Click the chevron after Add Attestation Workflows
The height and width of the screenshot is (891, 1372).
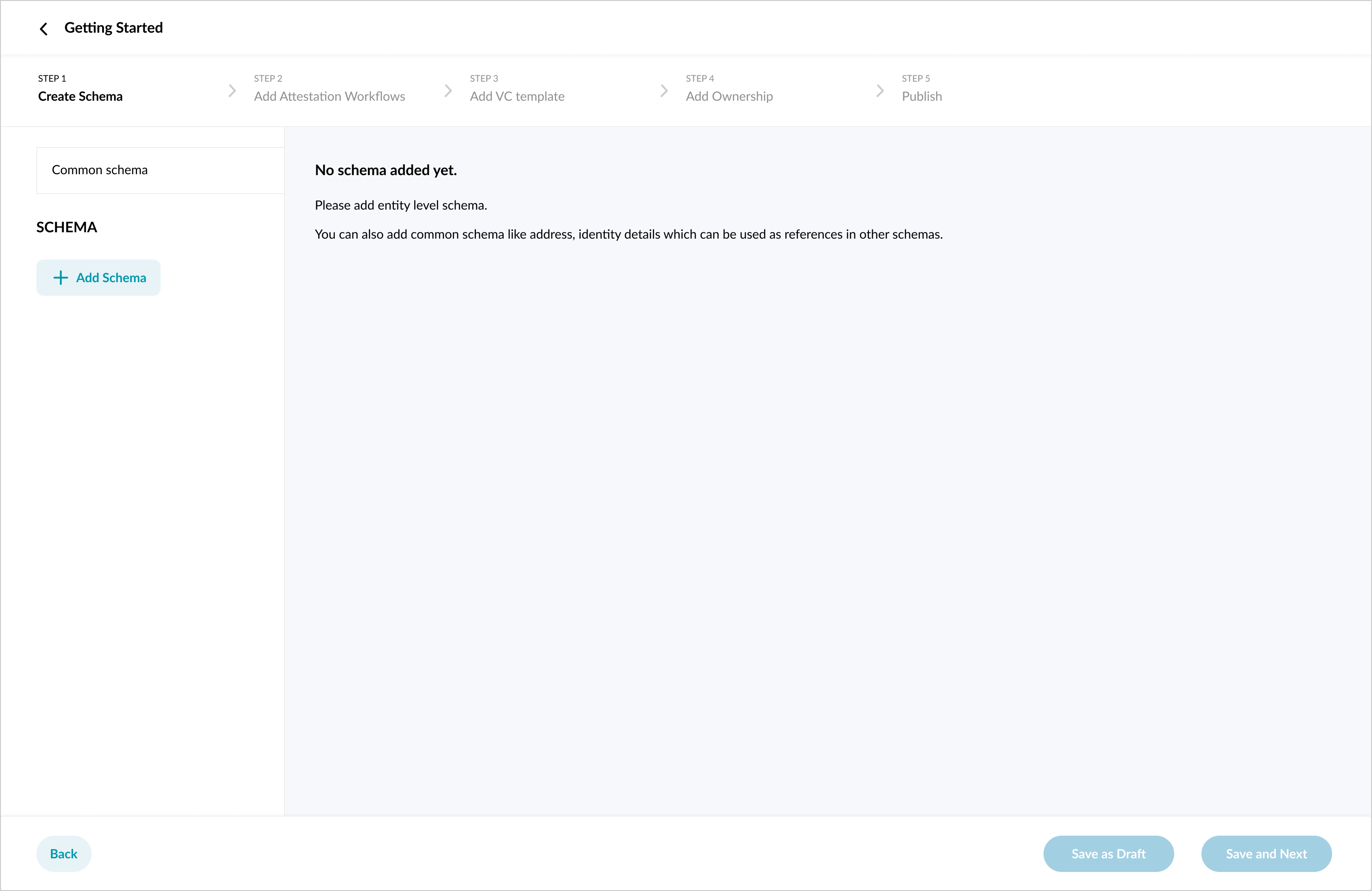tap(448, 91)
